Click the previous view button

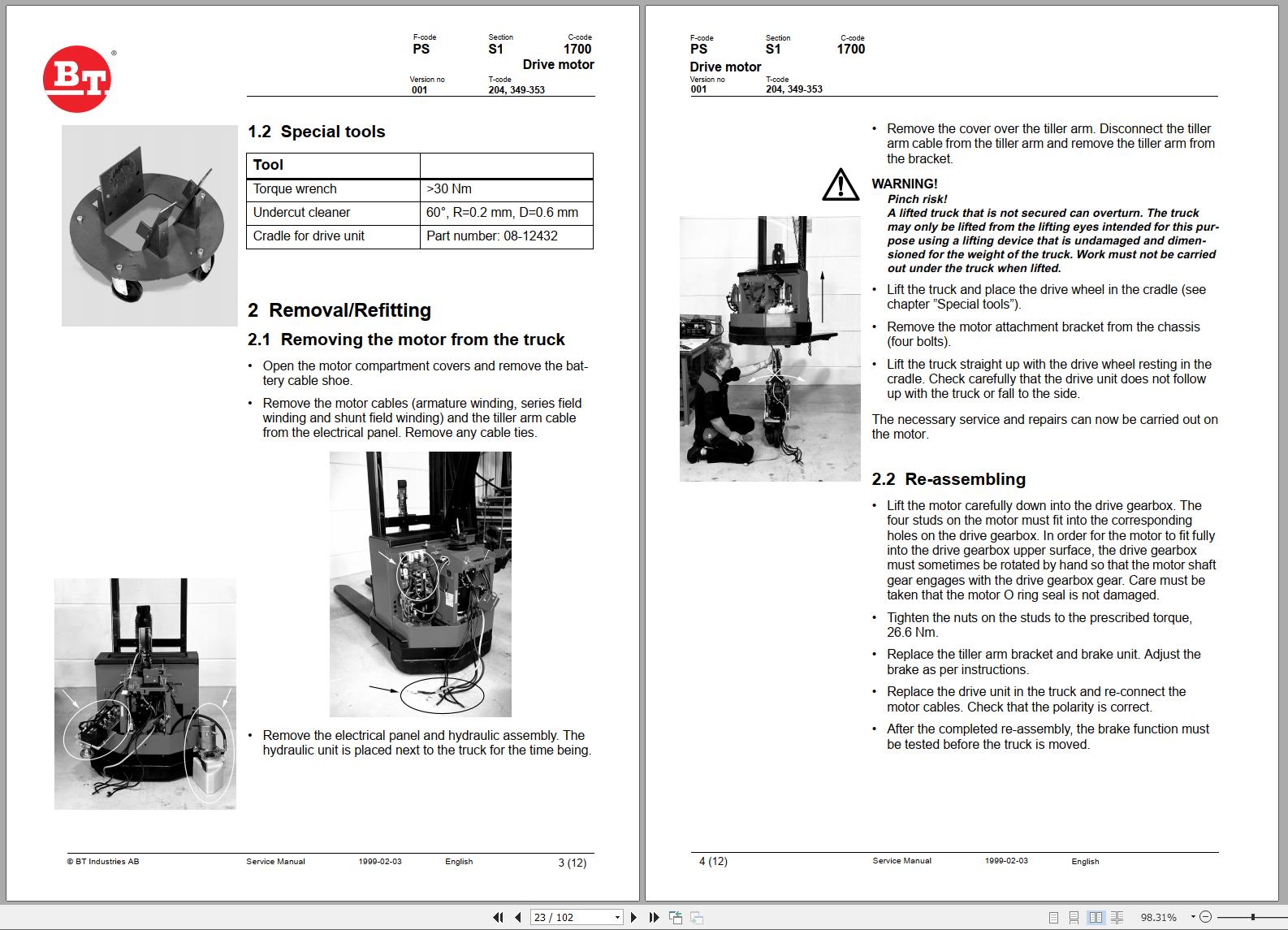(676, 917)
